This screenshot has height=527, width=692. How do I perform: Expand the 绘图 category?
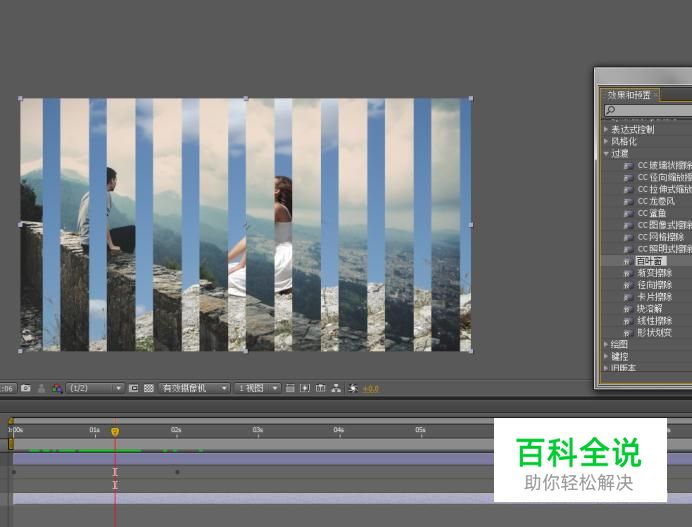(606, 344)
